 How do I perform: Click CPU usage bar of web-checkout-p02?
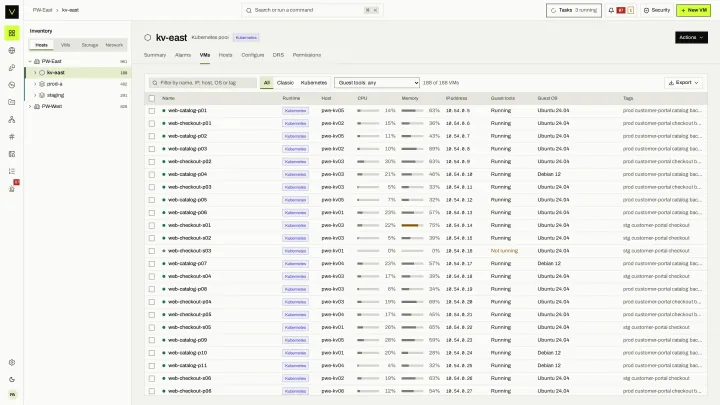(368, 162)
